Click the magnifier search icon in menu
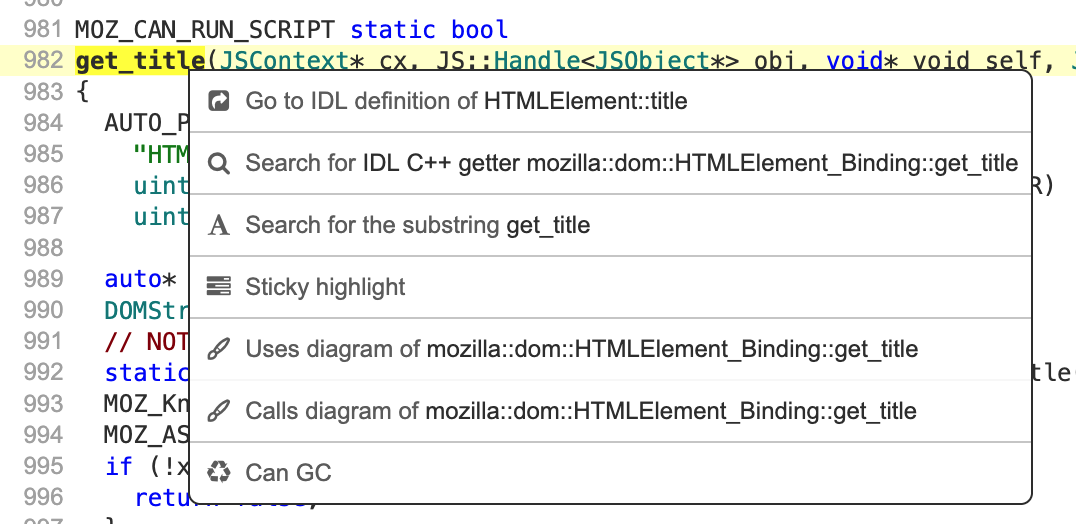The width and height of the screenshot is (1076, 524). pos(218,163)
